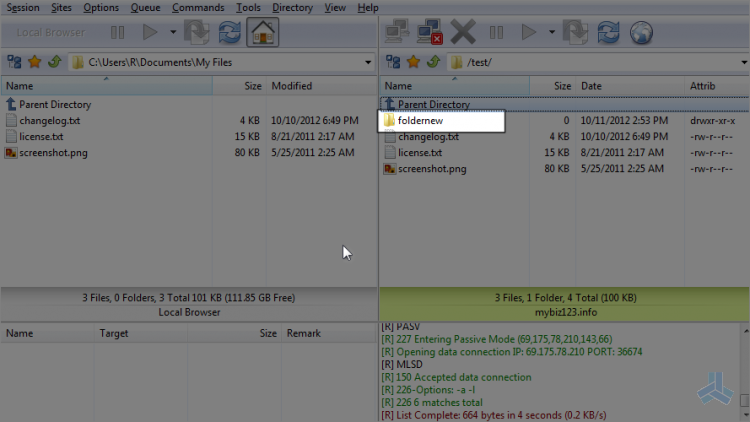Refresh the remote /test/ pane

pos(608,33)
